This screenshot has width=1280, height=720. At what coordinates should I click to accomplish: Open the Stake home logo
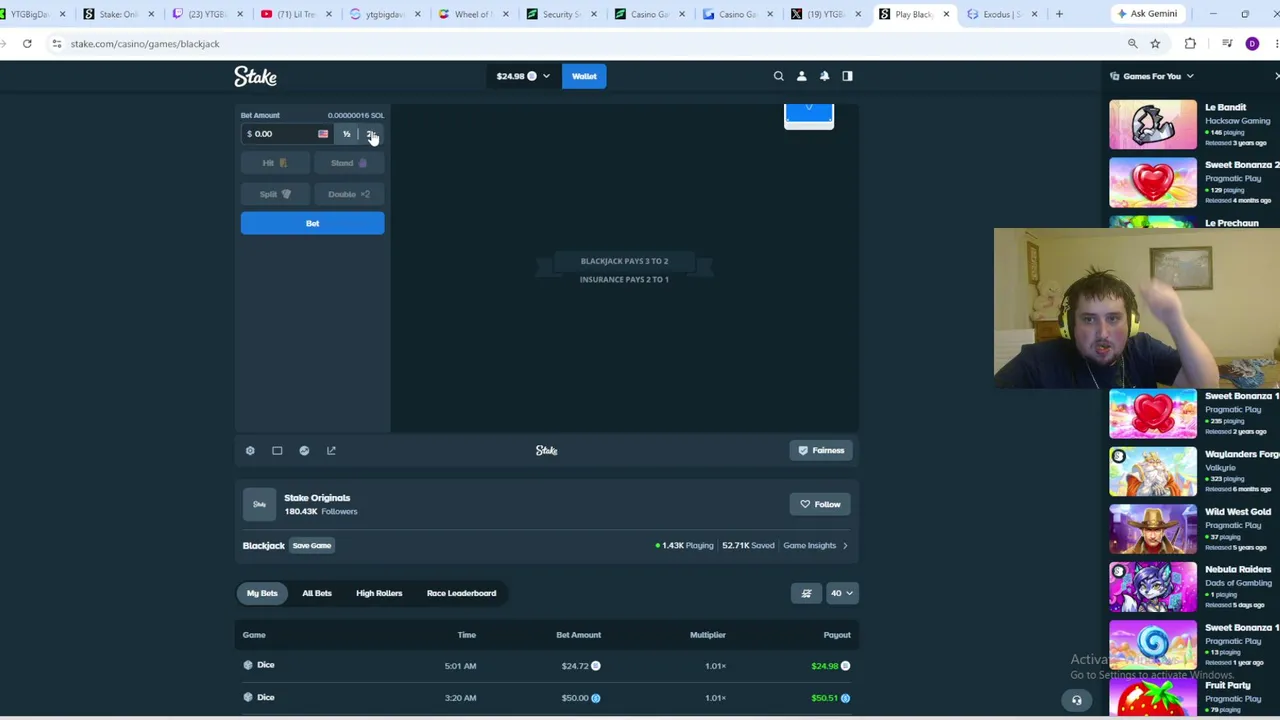(x=255, y=76)
